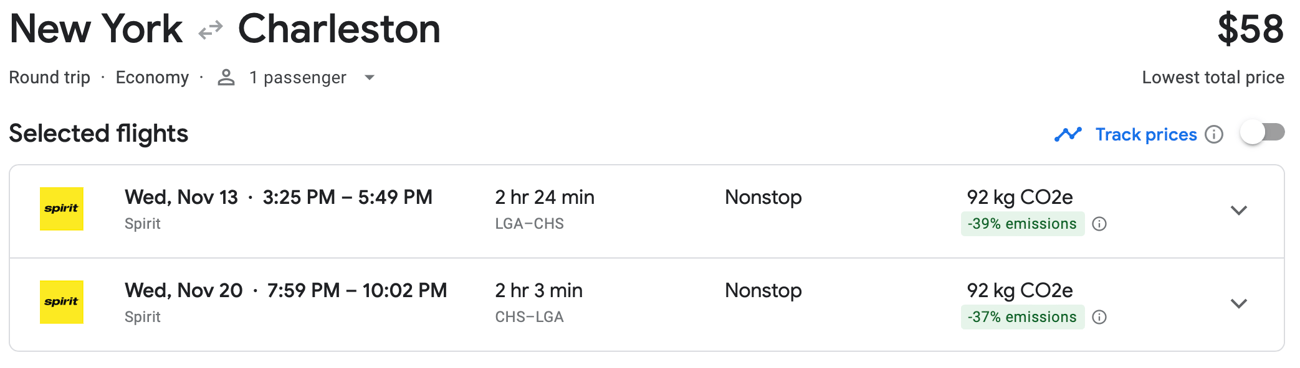Screen dimensions: 1300x368
Task: Expand the Nov 13 LGA–CHS flight details
Action: (1238, 210)
